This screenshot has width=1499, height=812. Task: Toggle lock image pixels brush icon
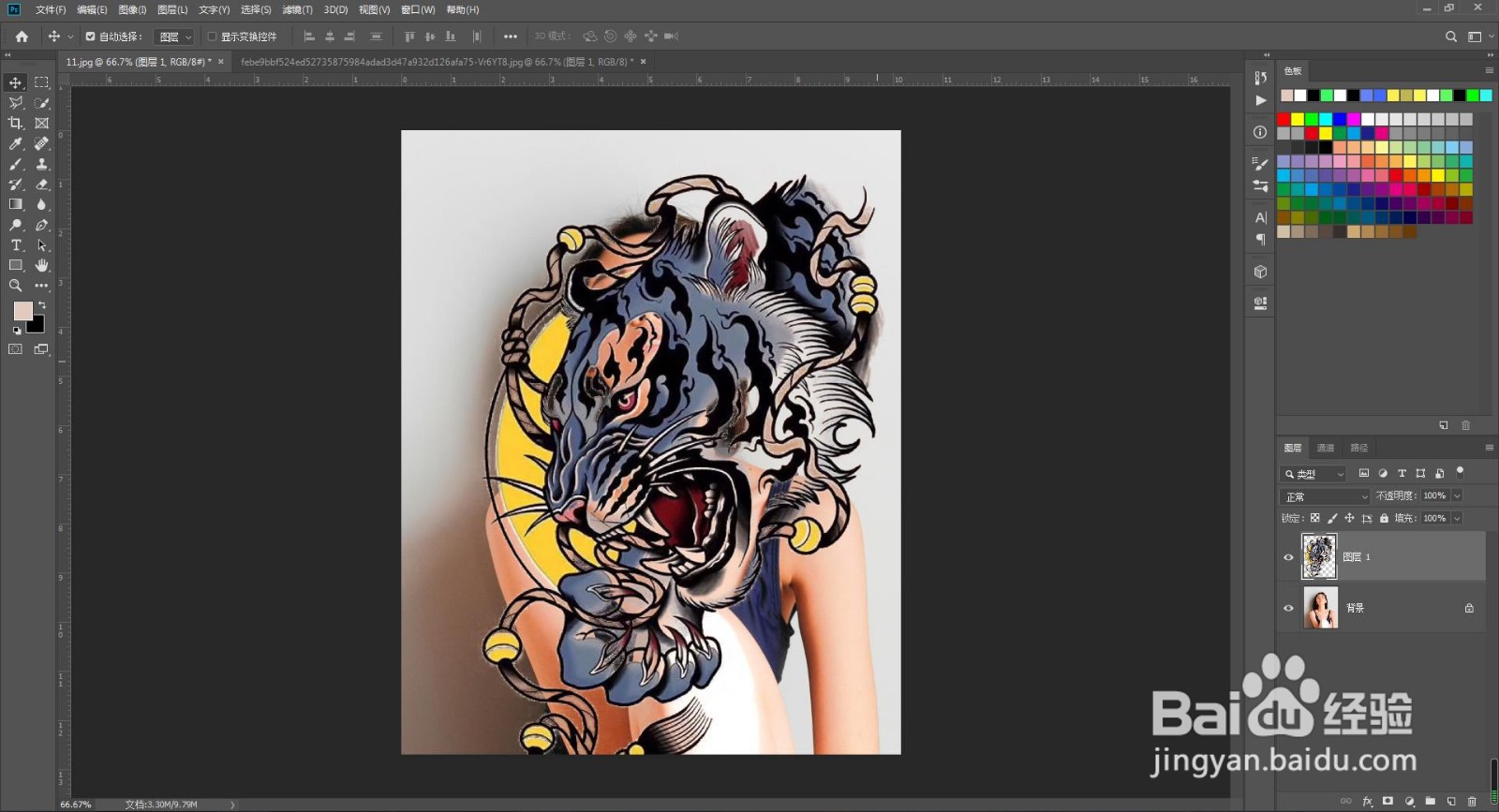(x=1332, y=518)
